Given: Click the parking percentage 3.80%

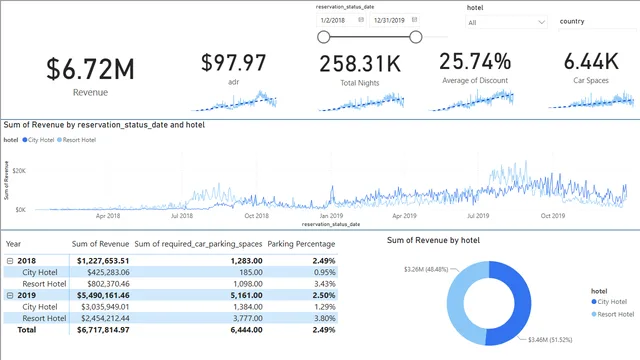Looking at the screenshot, I should pyautogui.click(x=324, y=318).
